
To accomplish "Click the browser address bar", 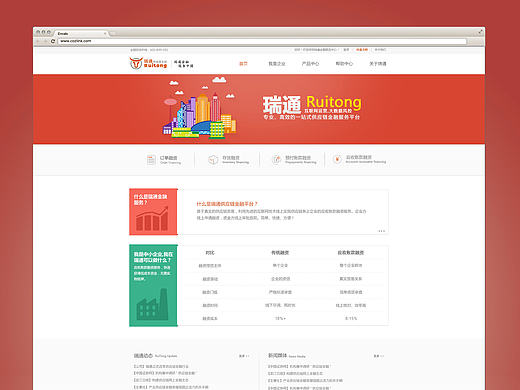I will coord(262,41).
